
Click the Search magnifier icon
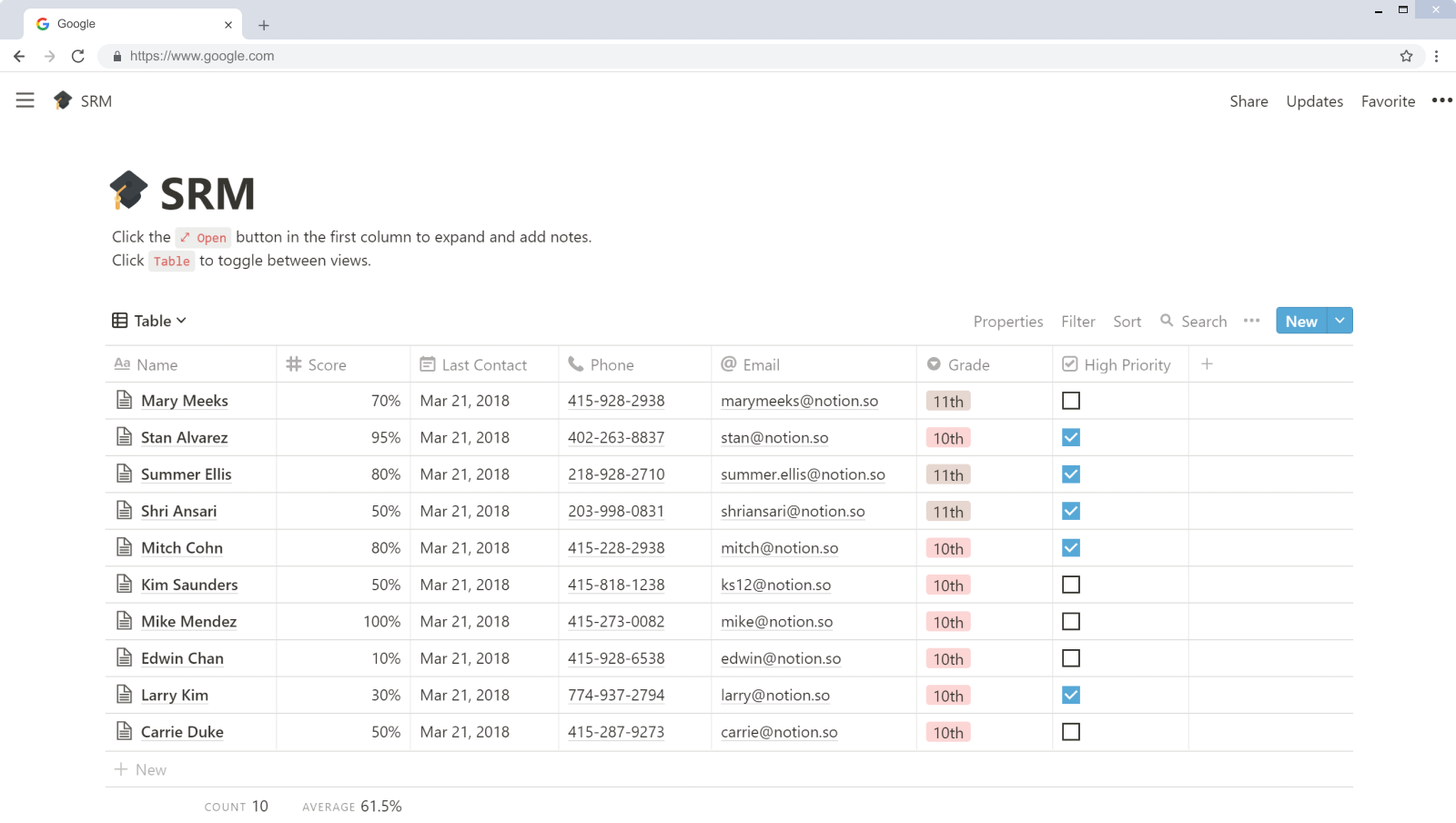pyautogui.click(x=1166, y=320)
